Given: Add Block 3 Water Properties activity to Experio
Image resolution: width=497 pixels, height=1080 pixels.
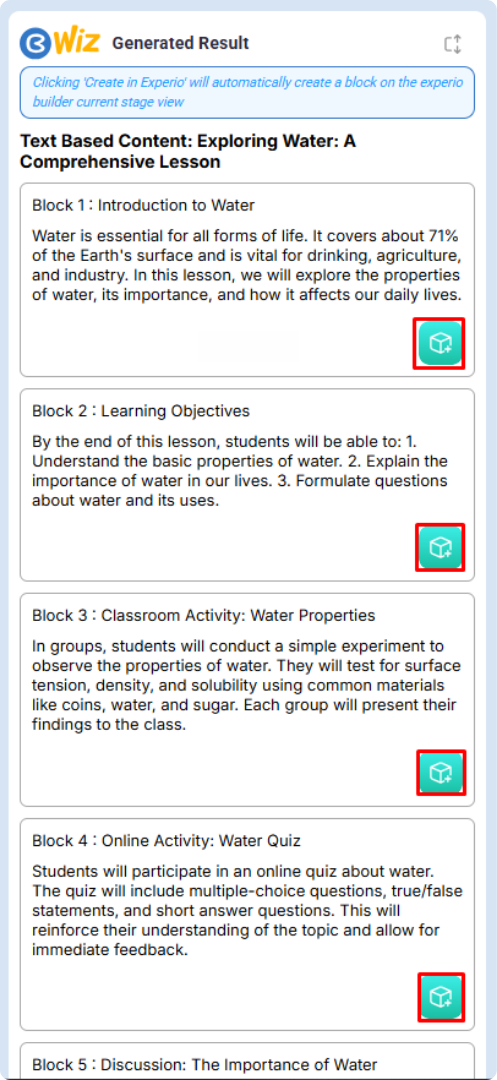Looking at the screenshot, I should 439,772.
